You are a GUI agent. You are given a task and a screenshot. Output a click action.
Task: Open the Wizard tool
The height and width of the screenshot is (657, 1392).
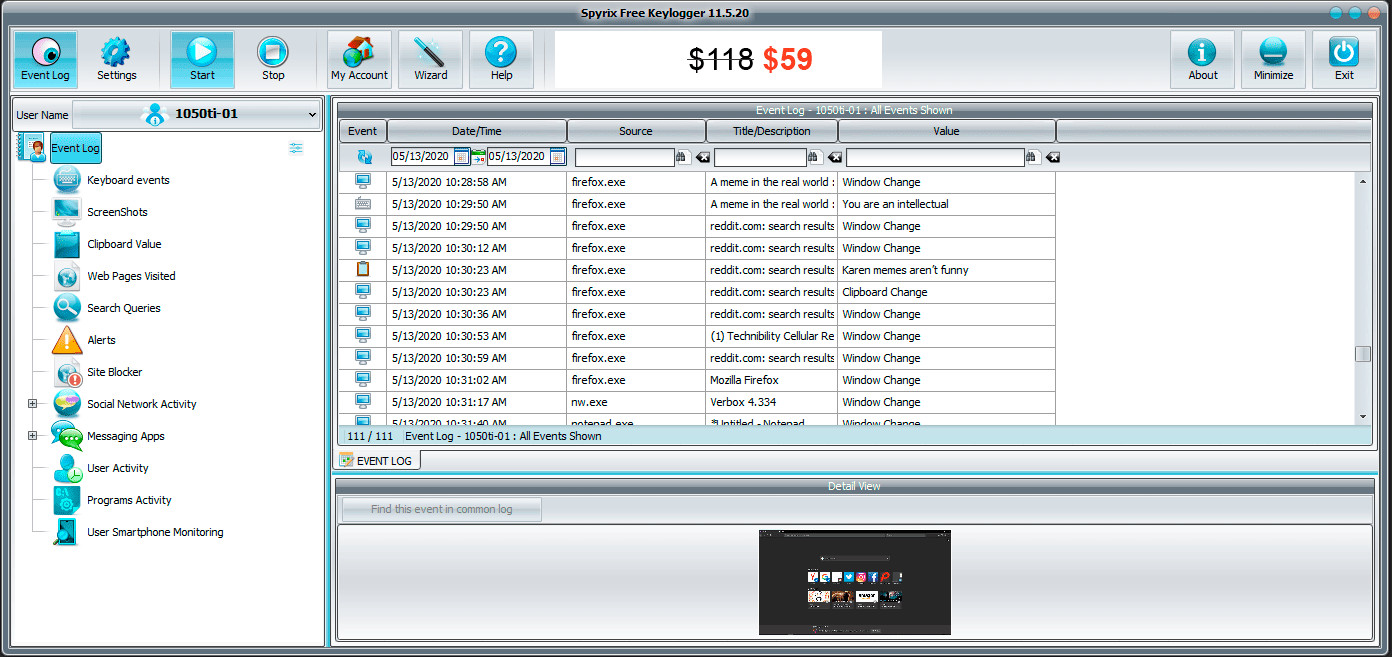point(430,59)
